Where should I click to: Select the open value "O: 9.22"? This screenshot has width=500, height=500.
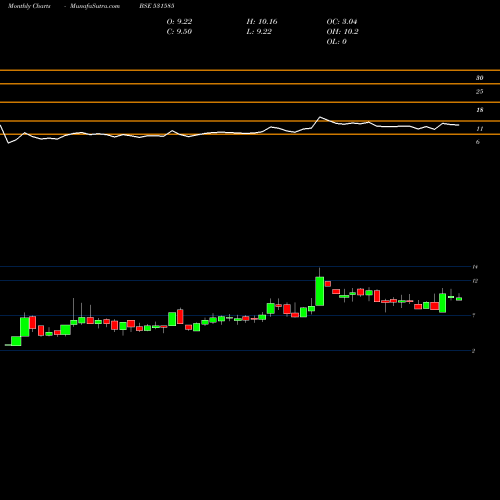[x=179, y=22]
